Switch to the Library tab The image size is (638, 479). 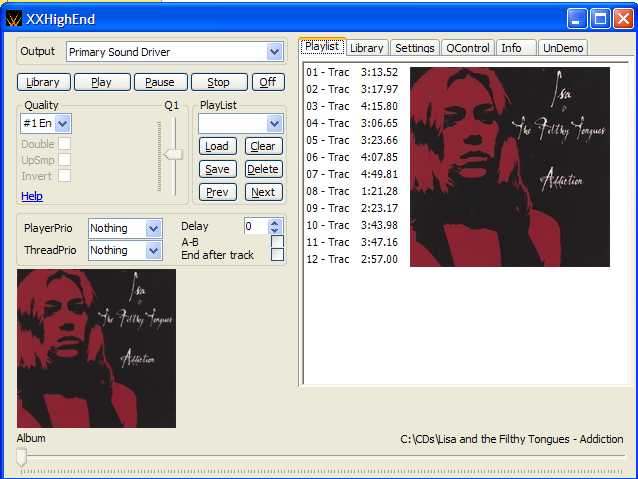click(367, 48)
